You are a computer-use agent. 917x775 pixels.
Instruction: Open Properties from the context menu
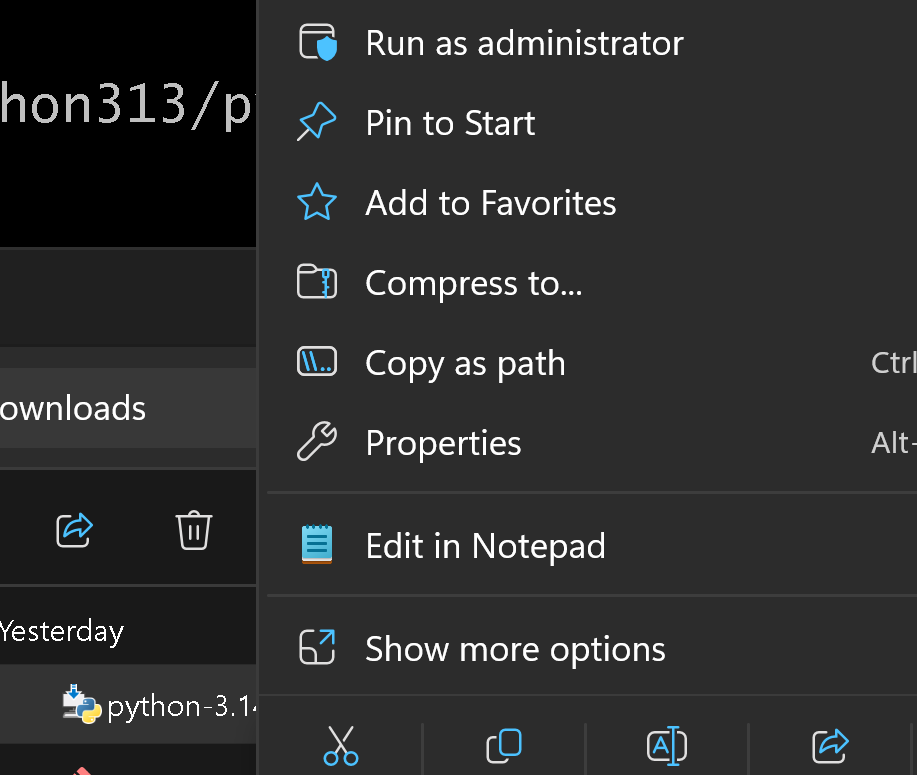point(443,443)
